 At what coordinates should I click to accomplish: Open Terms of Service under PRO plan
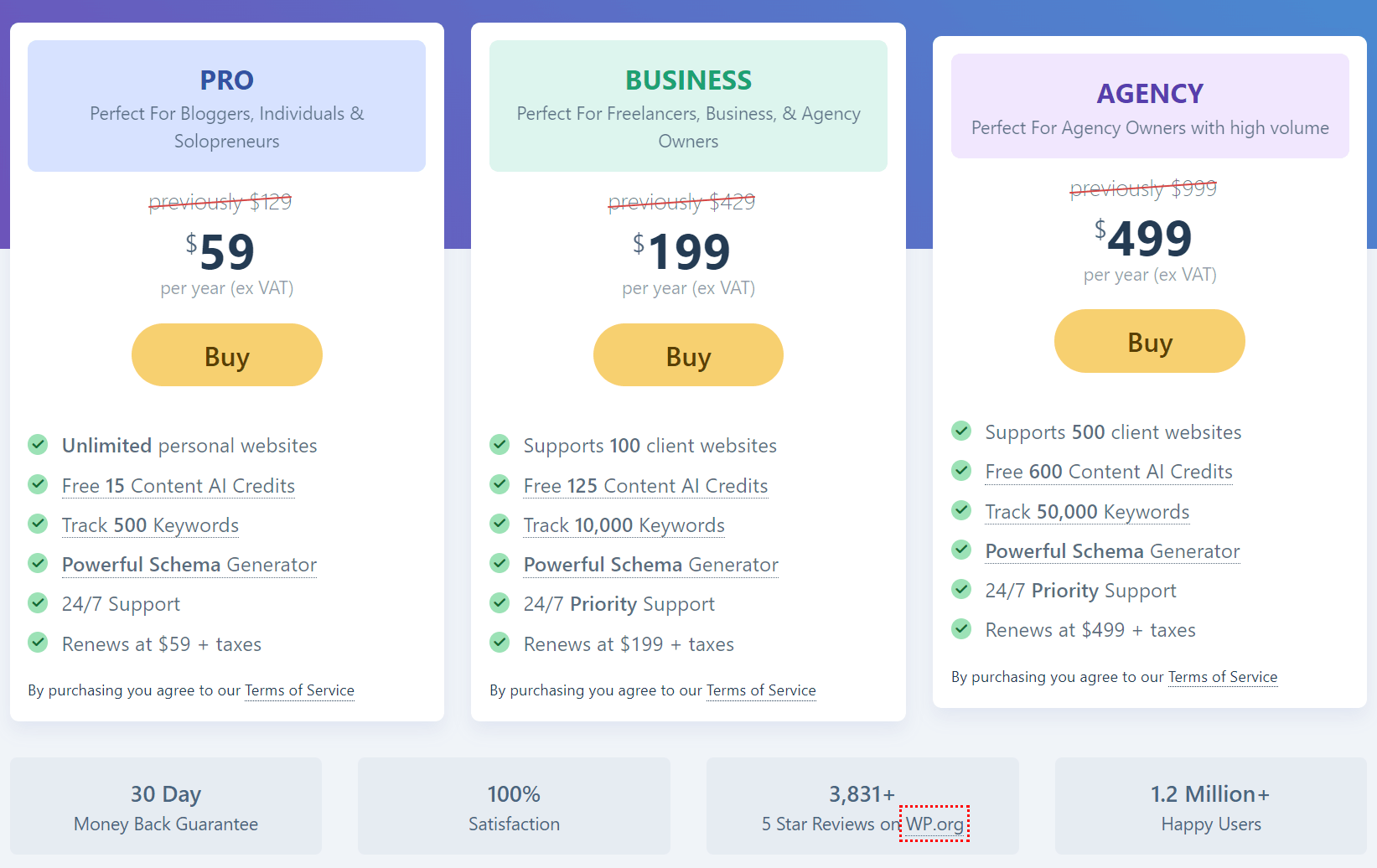299,690
